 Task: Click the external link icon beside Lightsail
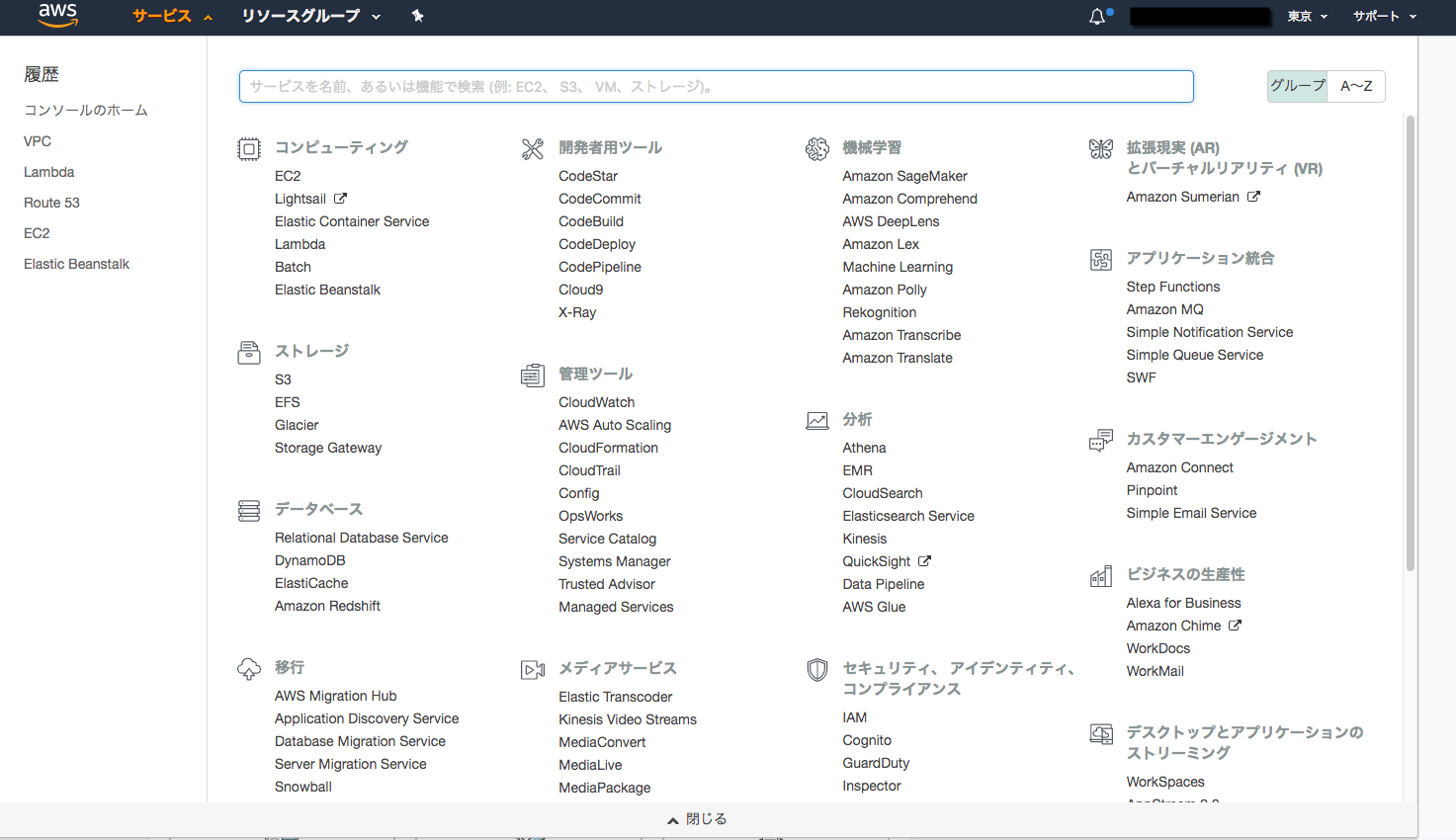(340, 199)
